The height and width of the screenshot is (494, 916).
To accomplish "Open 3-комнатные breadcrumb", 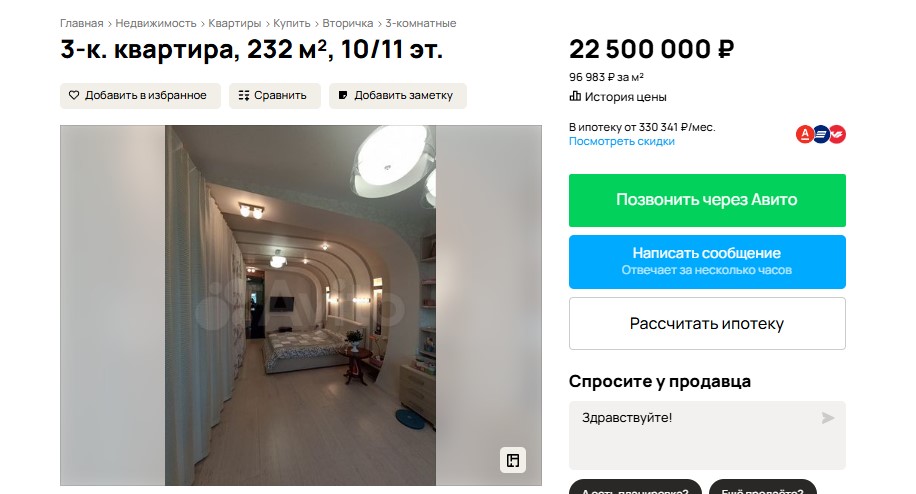I will tap(421, 23).
